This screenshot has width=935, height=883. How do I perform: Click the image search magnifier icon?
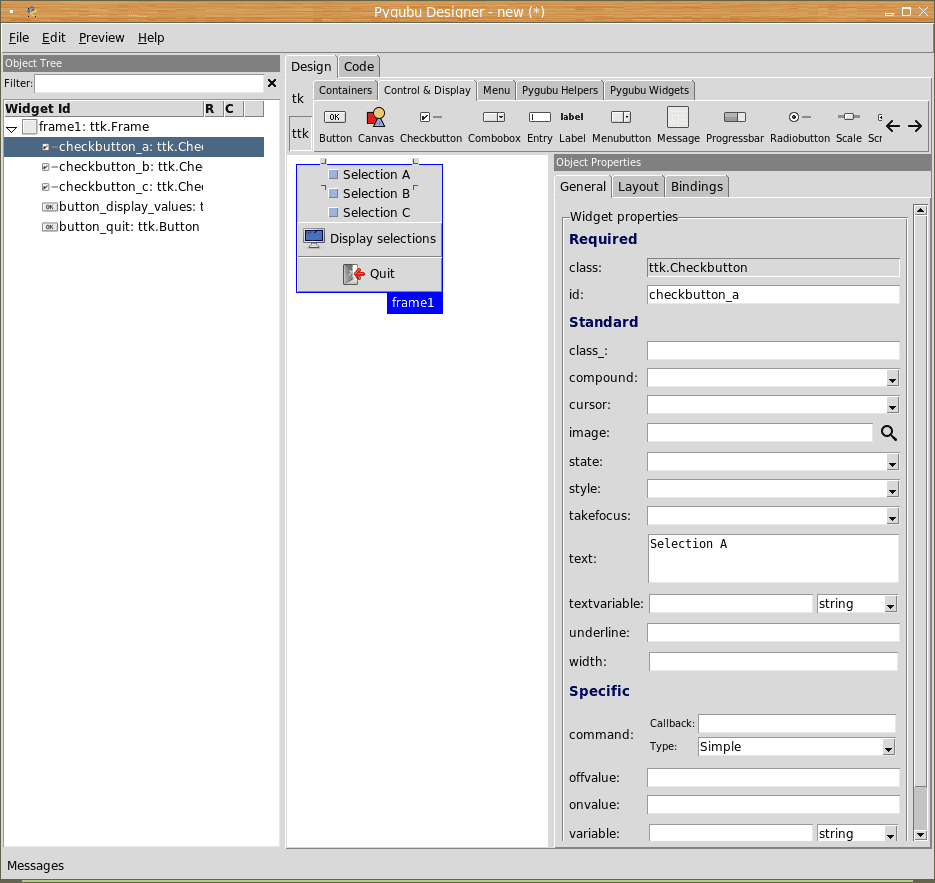point(887,433)
